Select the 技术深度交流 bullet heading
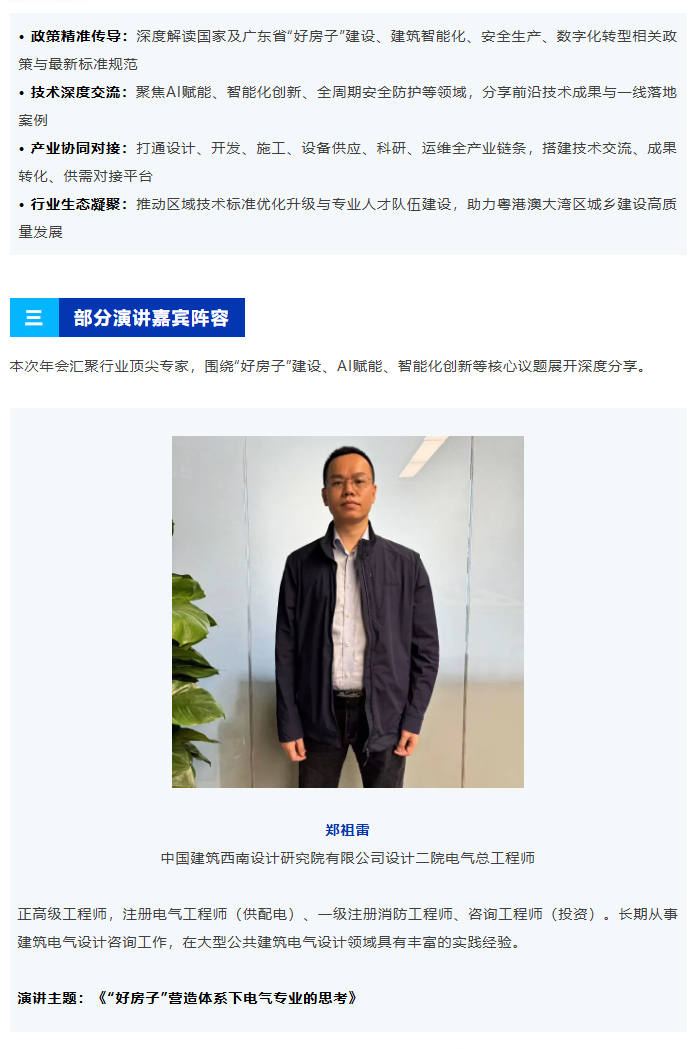 click(x=76, y=92)
